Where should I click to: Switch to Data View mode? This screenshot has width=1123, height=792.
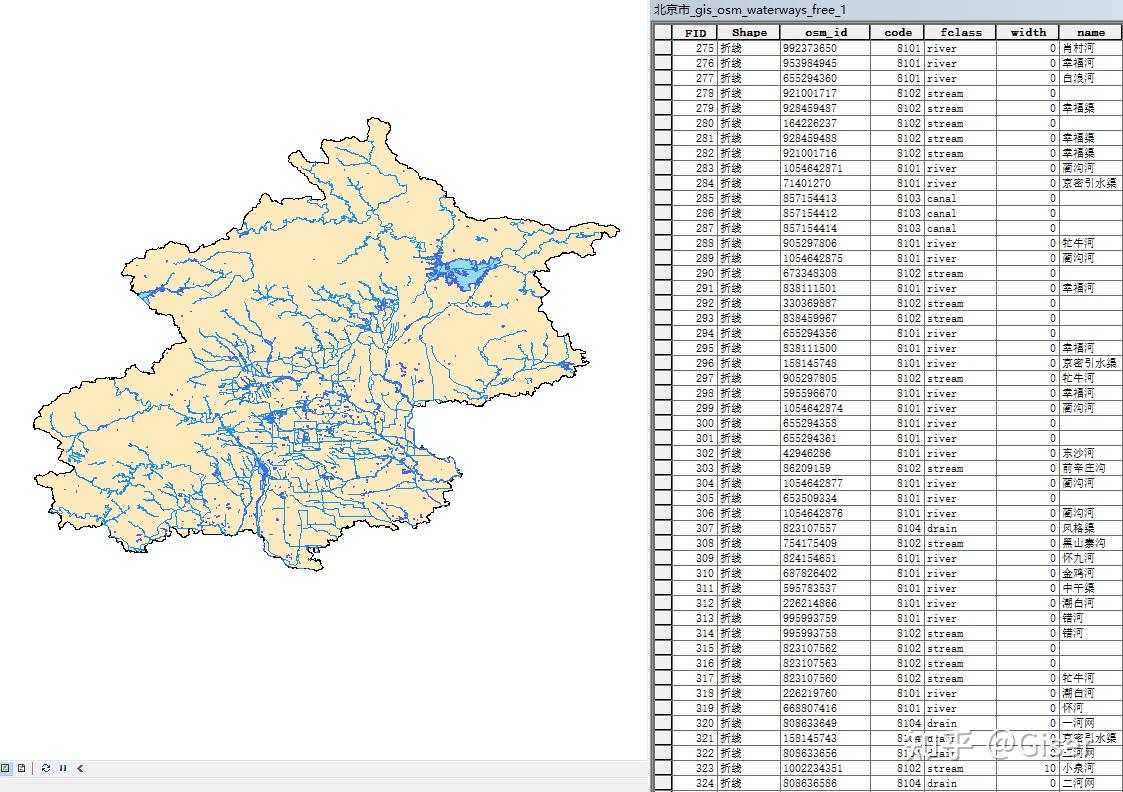6,768
